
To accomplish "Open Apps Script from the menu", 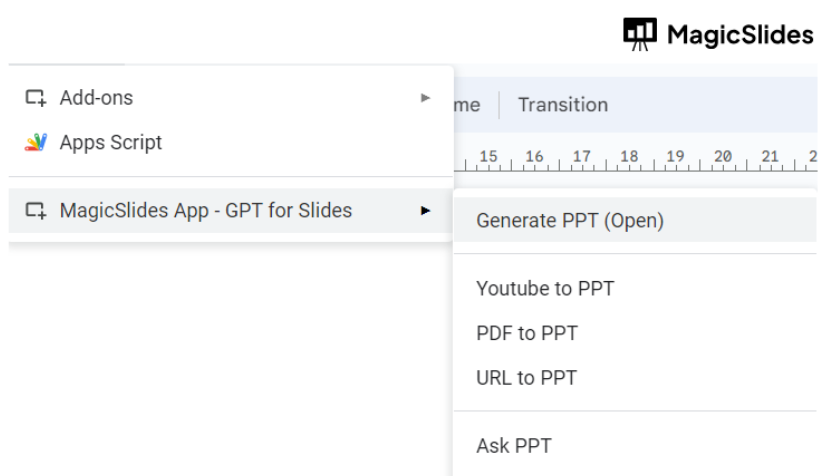I will (x=110, y=142).
